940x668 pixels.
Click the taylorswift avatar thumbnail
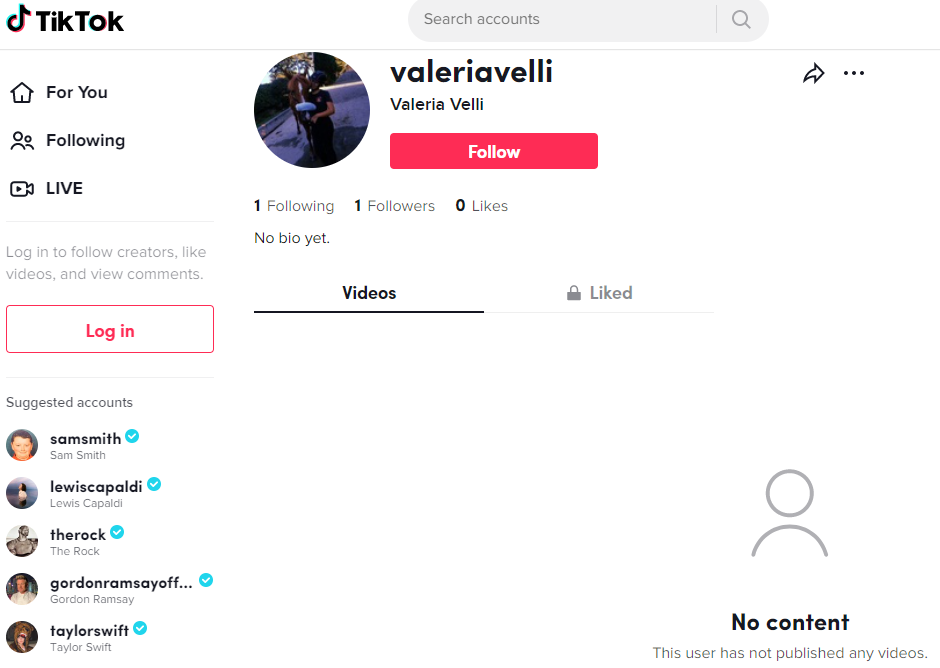[x=22, y=637]
